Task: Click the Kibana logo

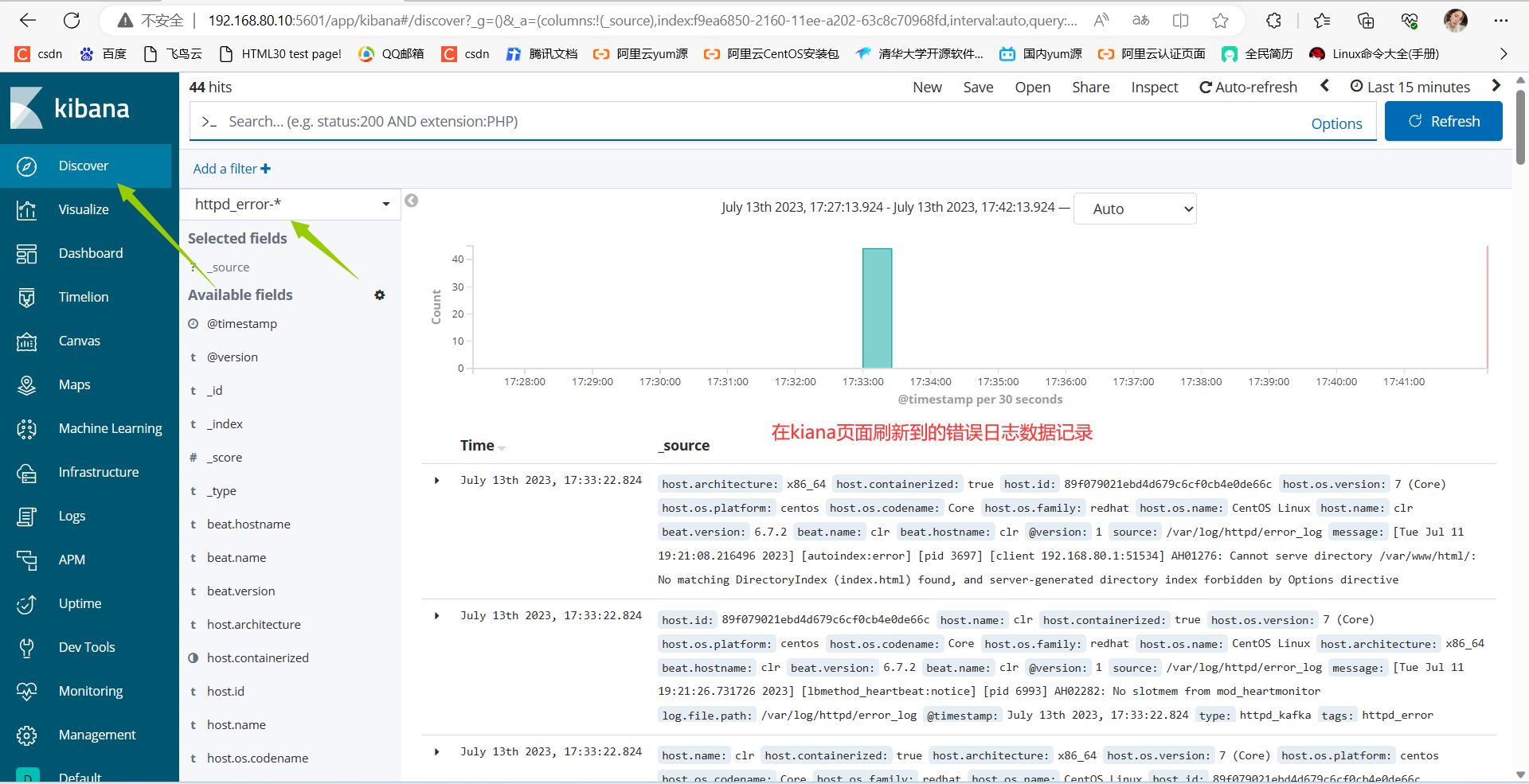Action: tap(70, 107)
